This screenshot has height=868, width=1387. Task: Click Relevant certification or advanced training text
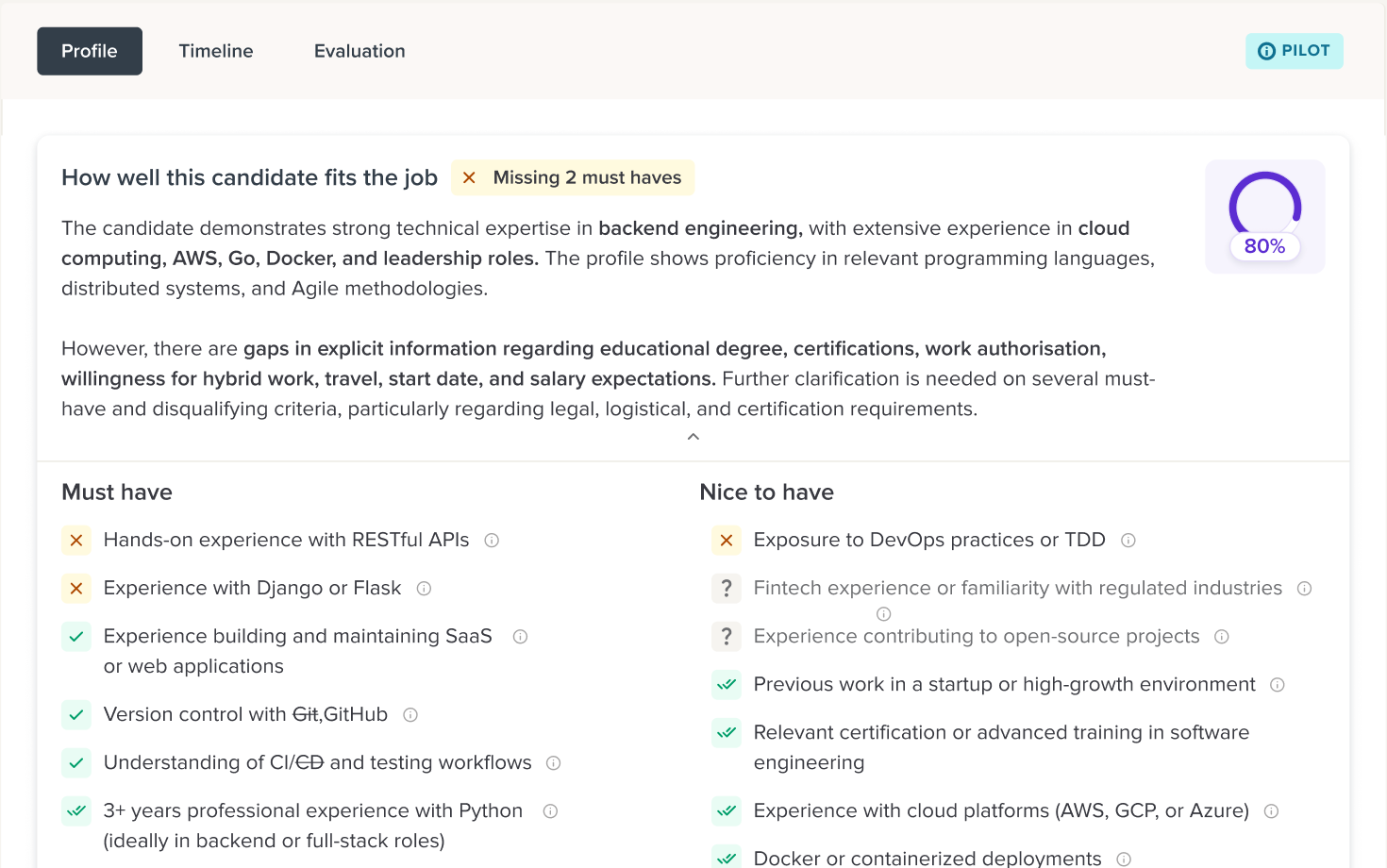1002,747
